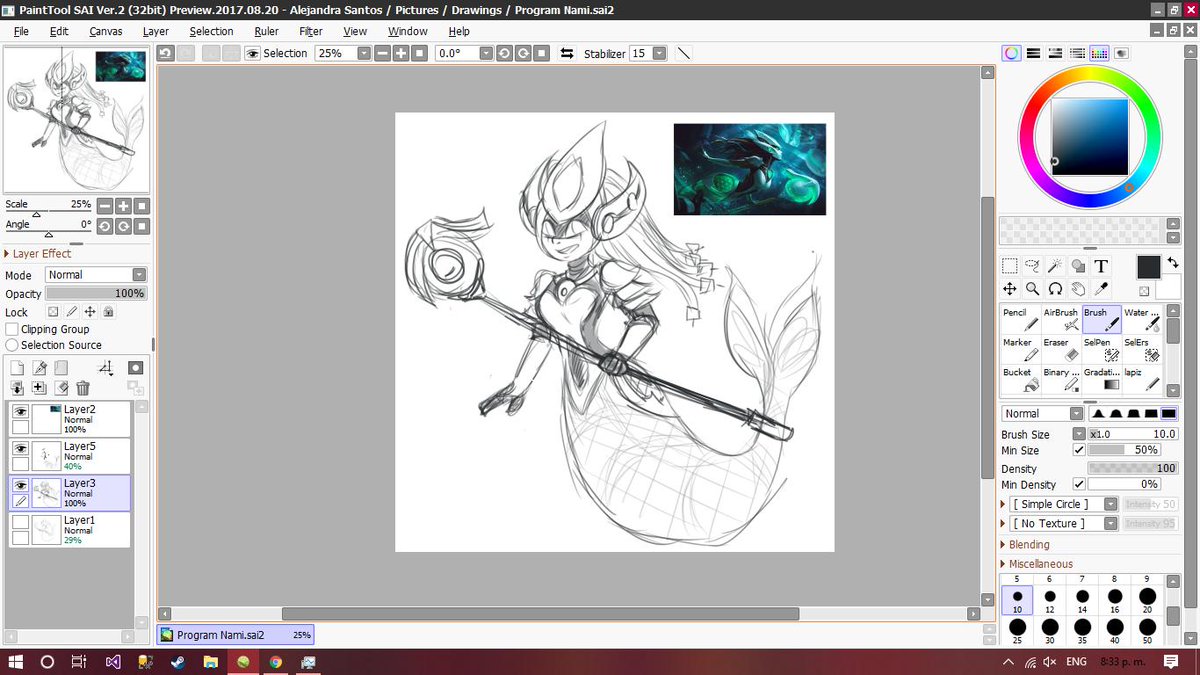Toggle the Min Density checkbox
The image size is (1200, 675).
pos(1078,485)
